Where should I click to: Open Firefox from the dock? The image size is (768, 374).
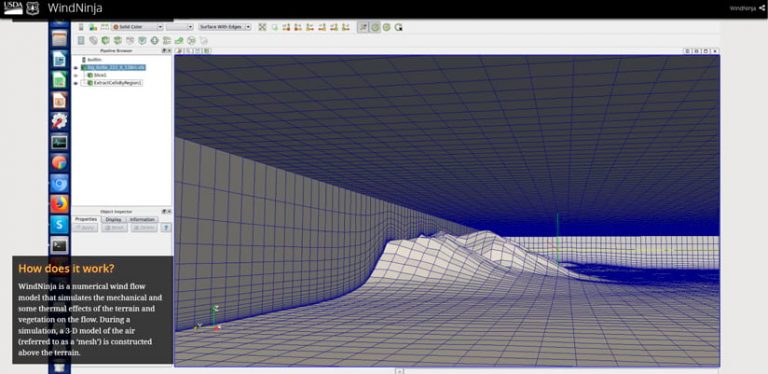click(59, 204)
